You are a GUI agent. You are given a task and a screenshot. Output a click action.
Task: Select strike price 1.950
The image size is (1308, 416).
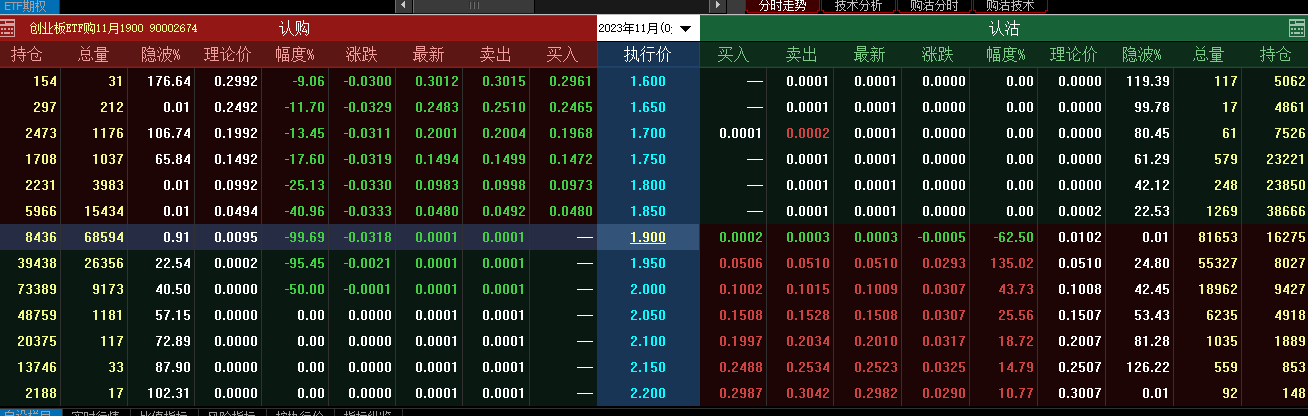click(648, 263)
